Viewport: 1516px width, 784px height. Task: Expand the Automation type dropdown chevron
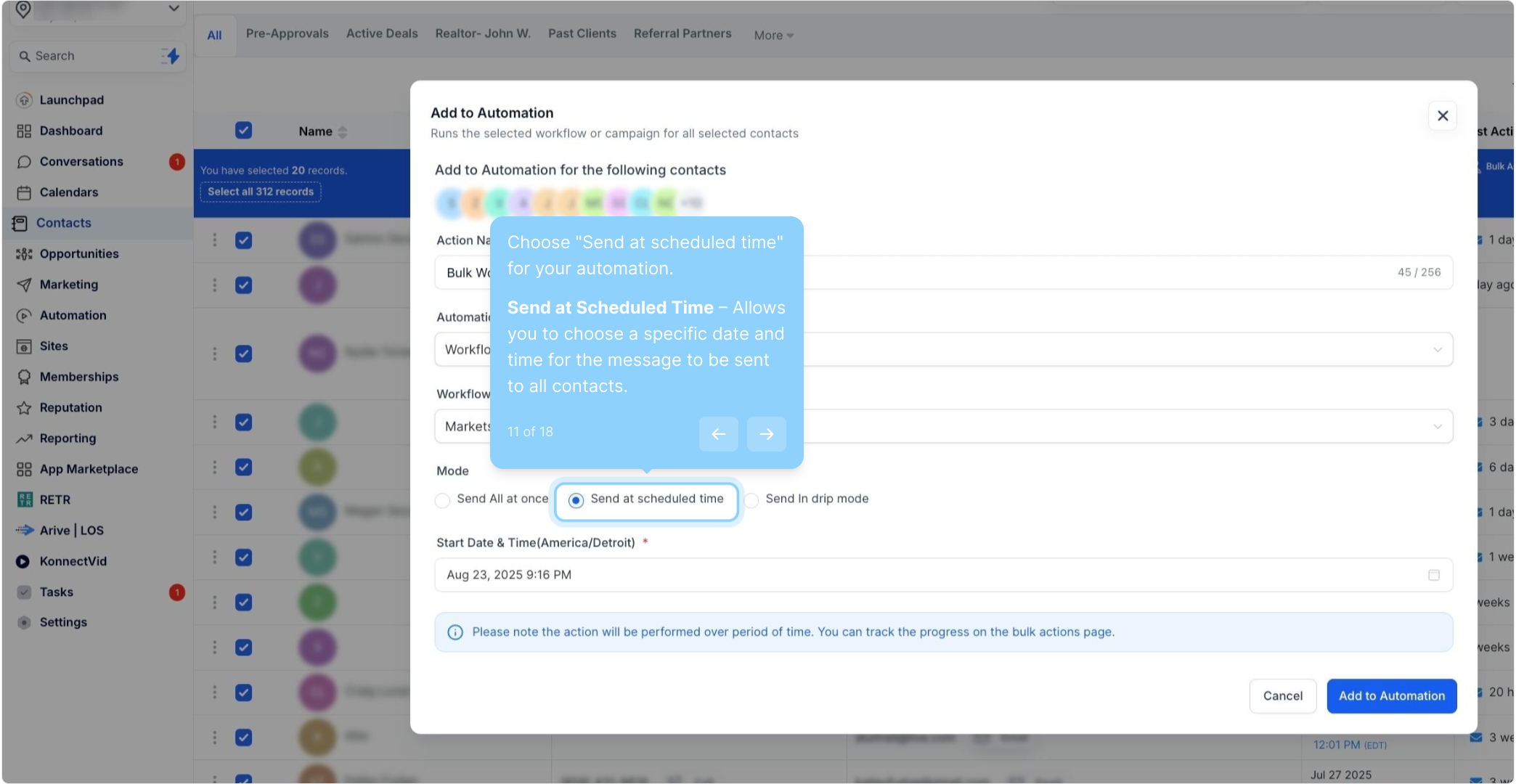[x=1437, y=350]
